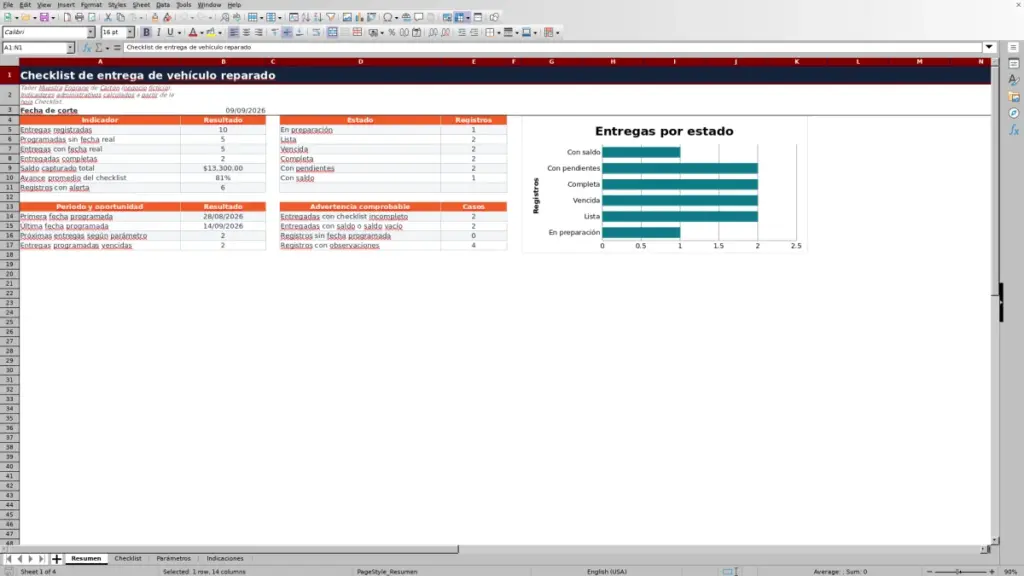Click the add new sheet plus button
The height and width of the screenshot is (576, 1024).
coord(56,559)
